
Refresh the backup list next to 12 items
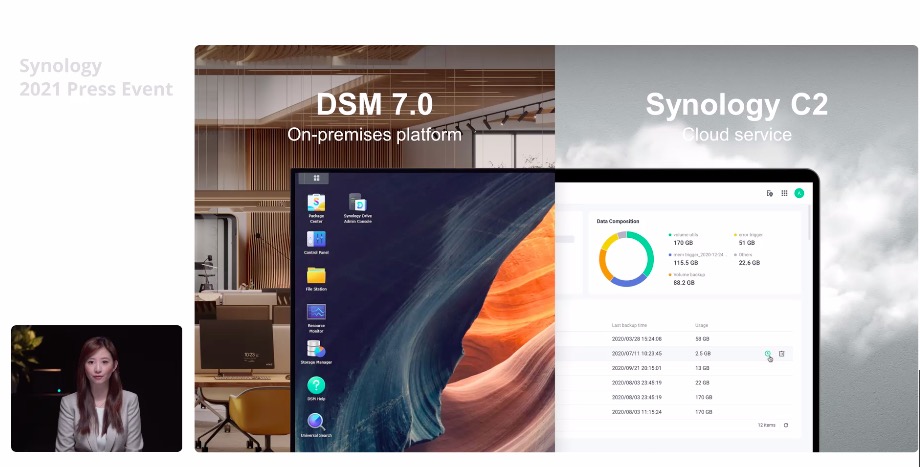[786, 425]
